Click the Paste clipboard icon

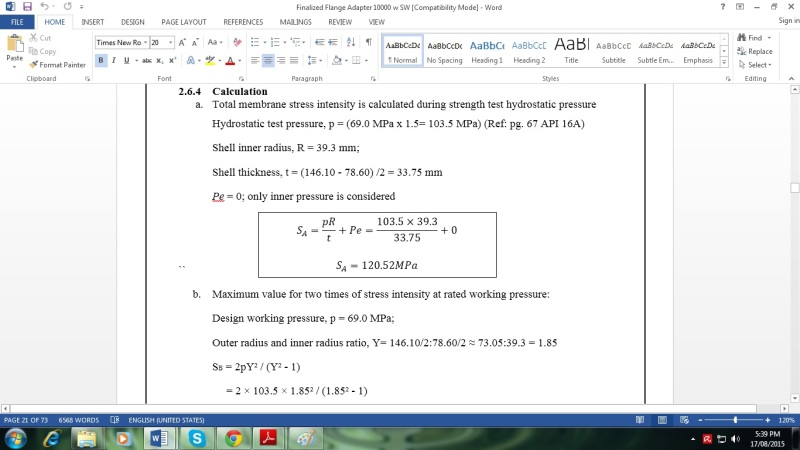pos(15,44)
